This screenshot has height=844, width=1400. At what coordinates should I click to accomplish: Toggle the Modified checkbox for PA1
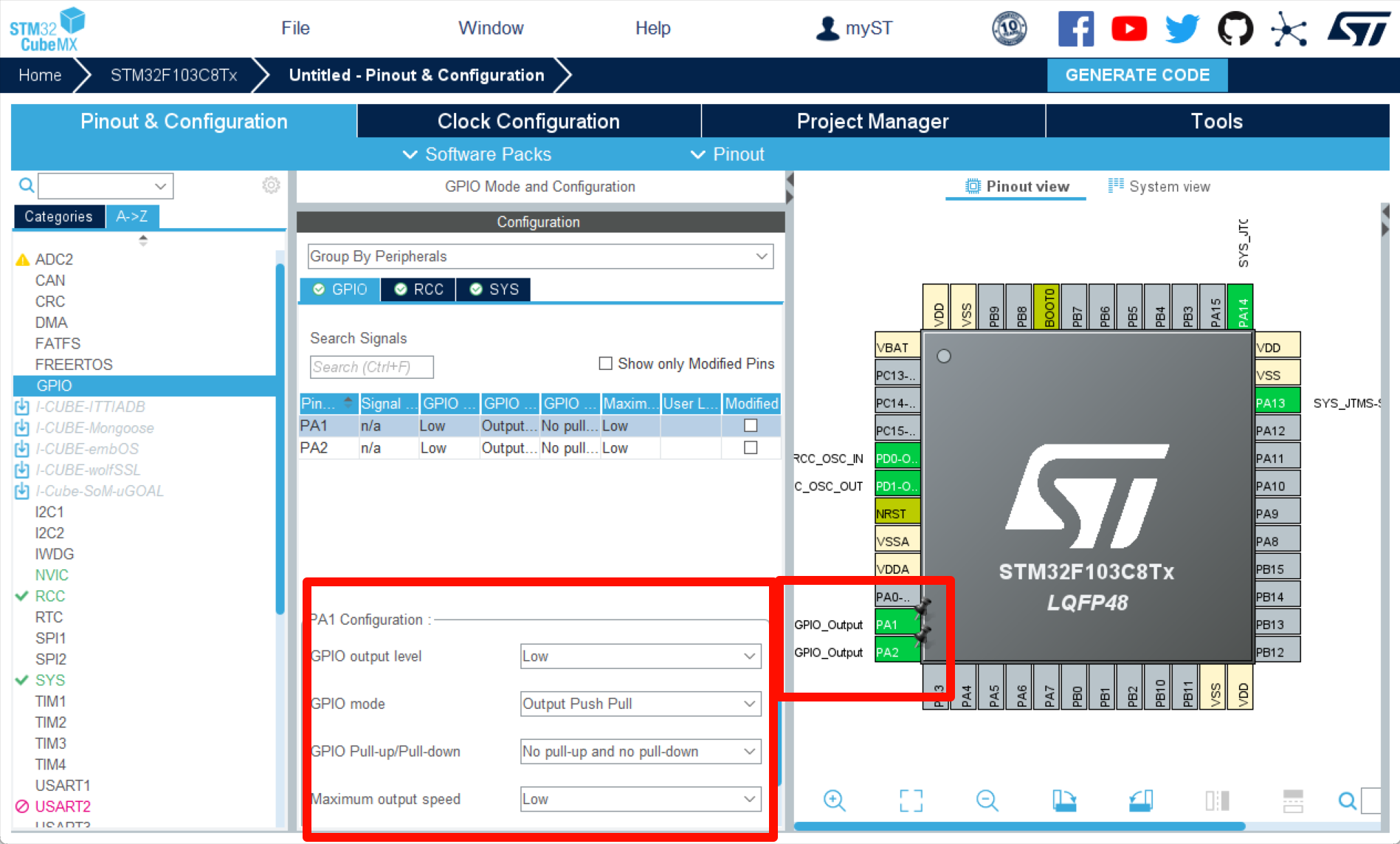[x=751, y=425]
